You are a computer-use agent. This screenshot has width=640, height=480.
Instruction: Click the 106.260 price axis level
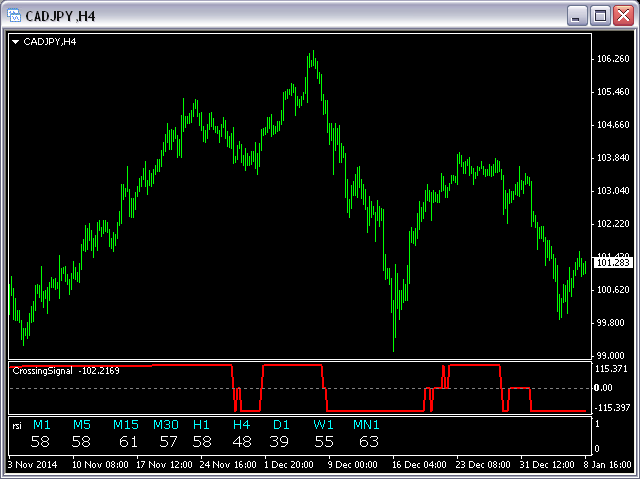611,59
